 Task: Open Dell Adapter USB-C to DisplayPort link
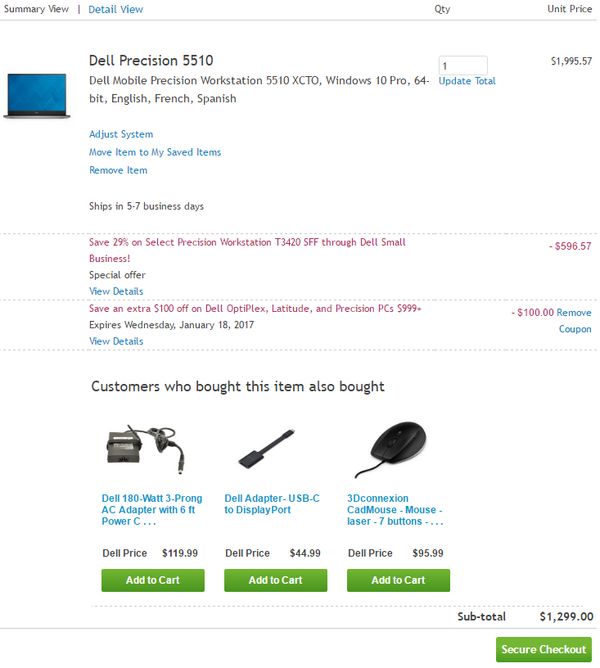click(272, 503)
